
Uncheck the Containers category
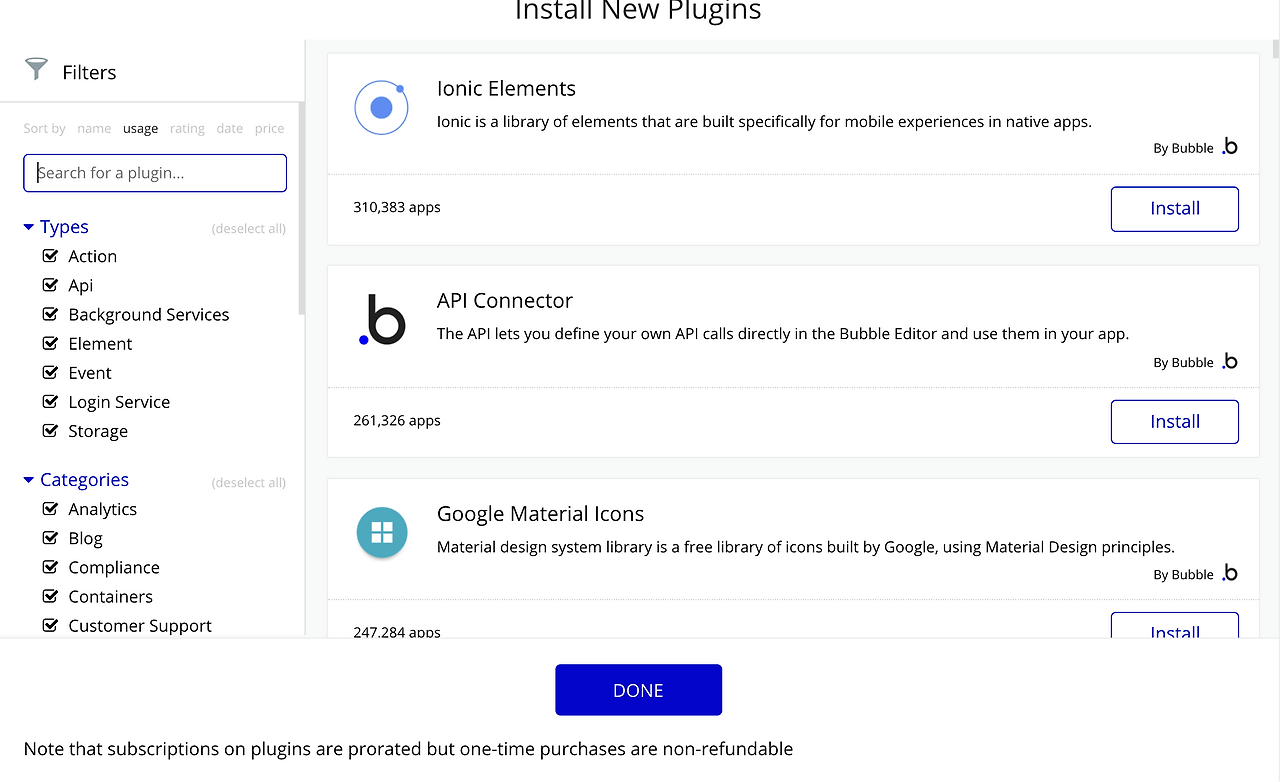click(50, 596)
